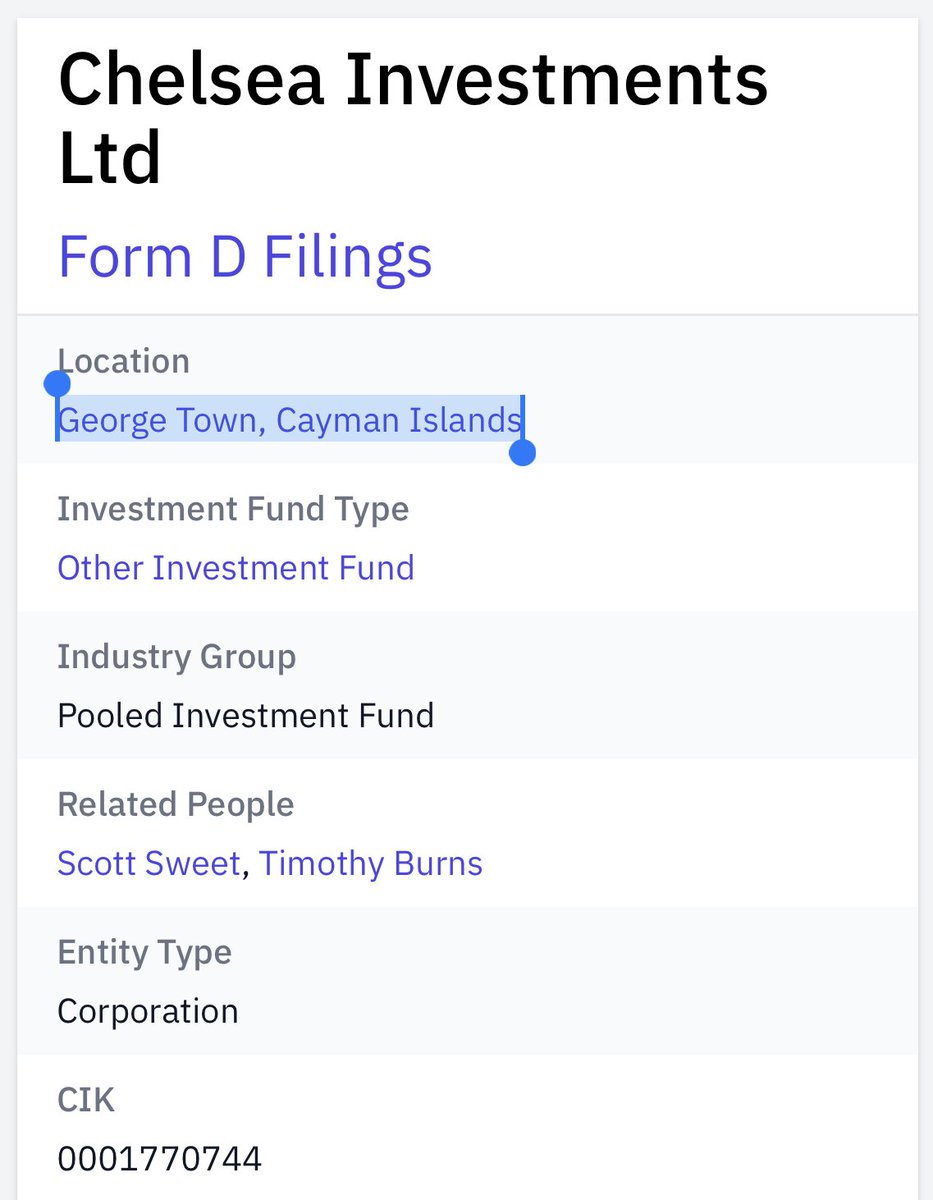Select the 'Pooled Investment Fund' value text
The width and height of the screenshot is (933, 1200).
(x=245, y=716)
